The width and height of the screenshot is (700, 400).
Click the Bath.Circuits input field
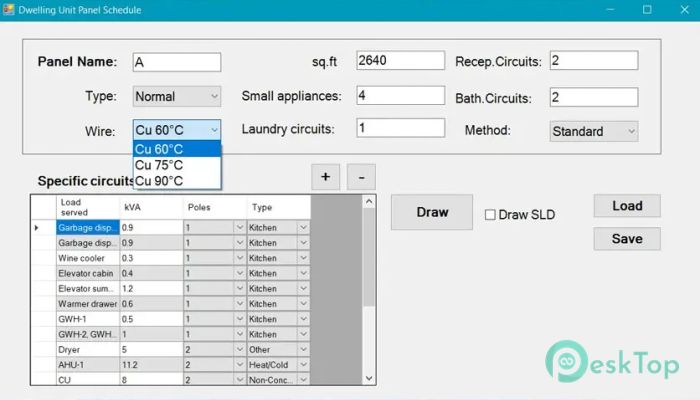(x=594, y=97)
